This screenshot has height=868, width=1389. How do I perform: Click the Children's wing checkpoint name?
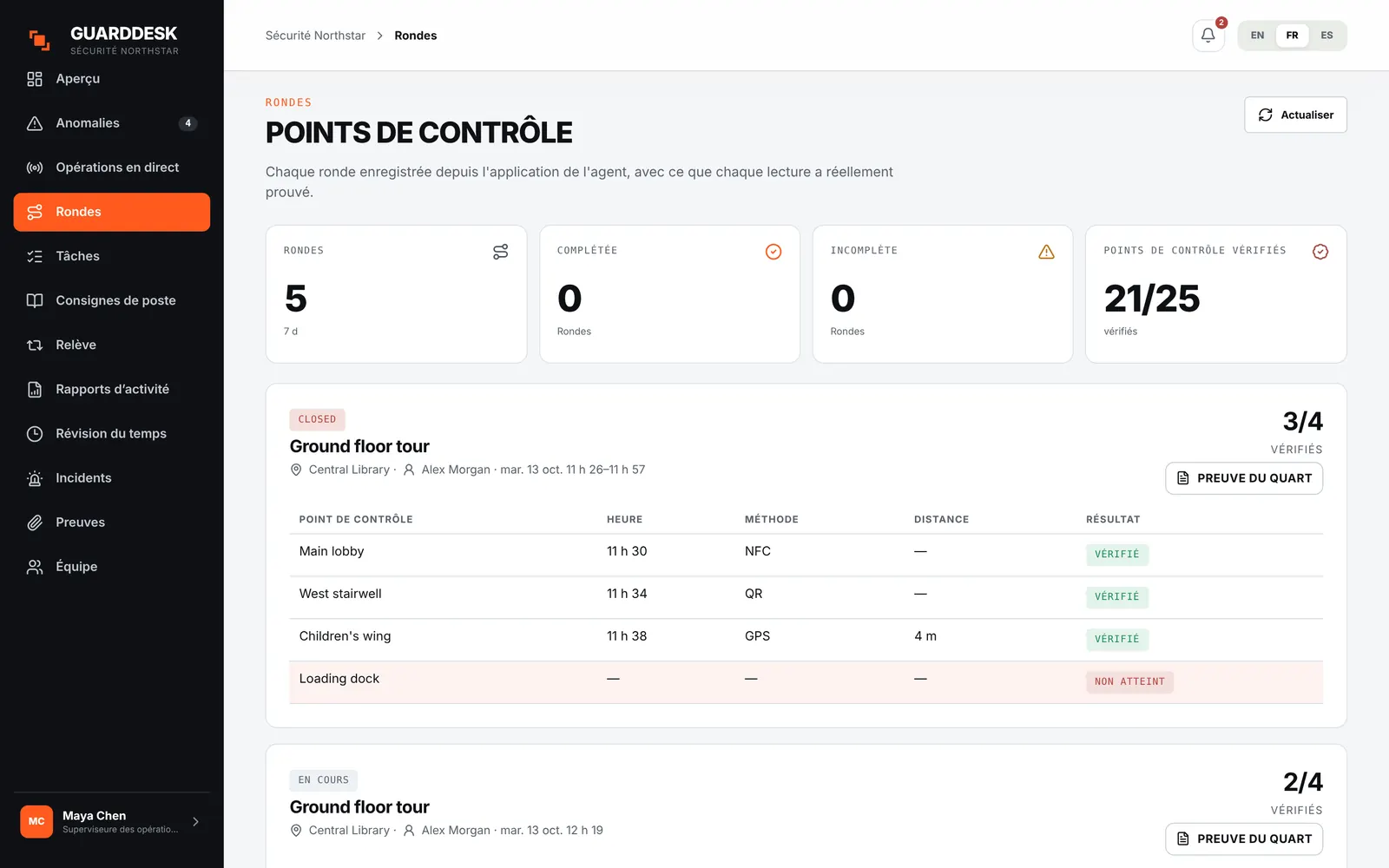point(345,636)
